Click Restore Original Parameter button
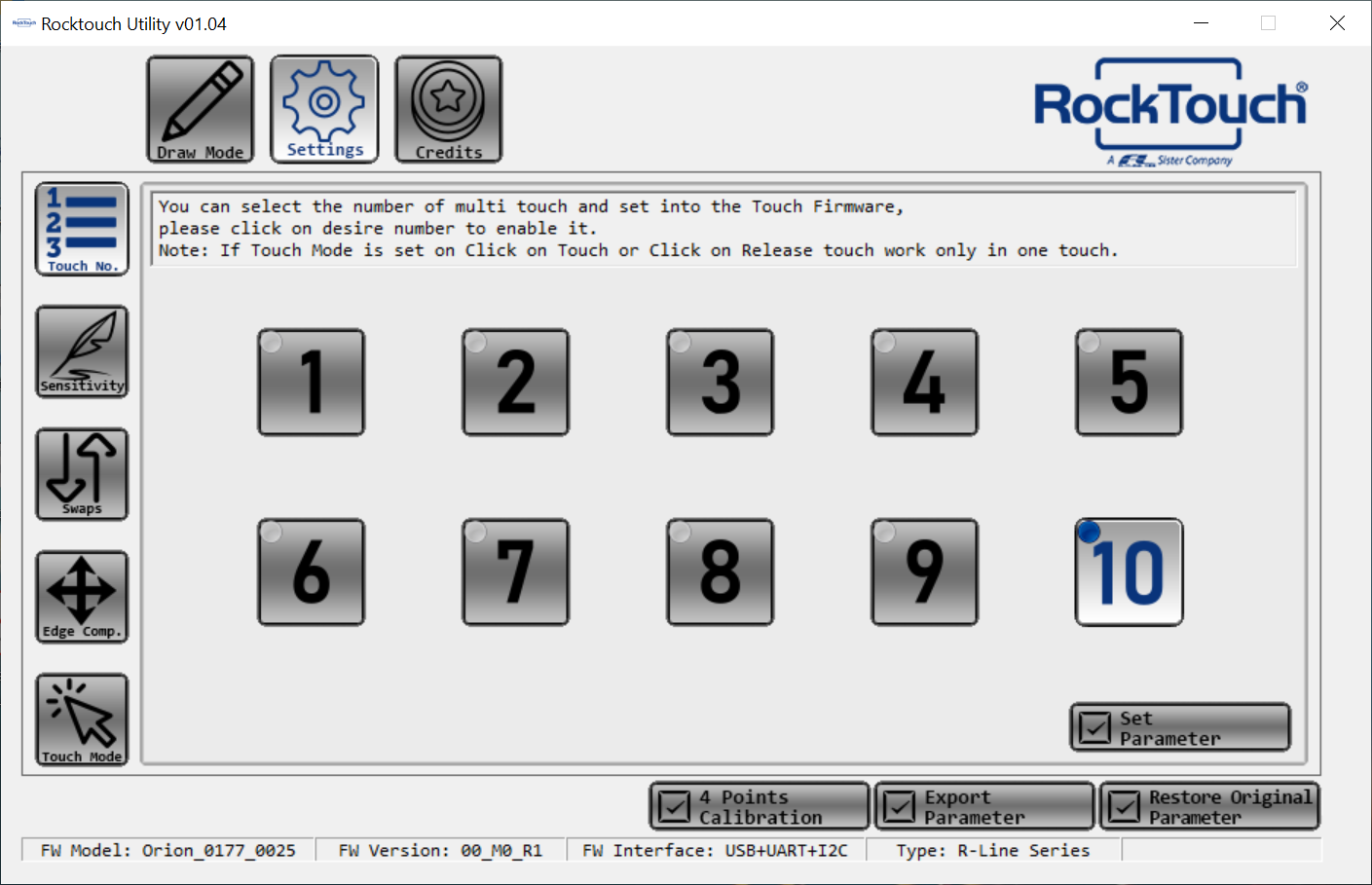The image size is (1372, 885). tap(1209, 806)
